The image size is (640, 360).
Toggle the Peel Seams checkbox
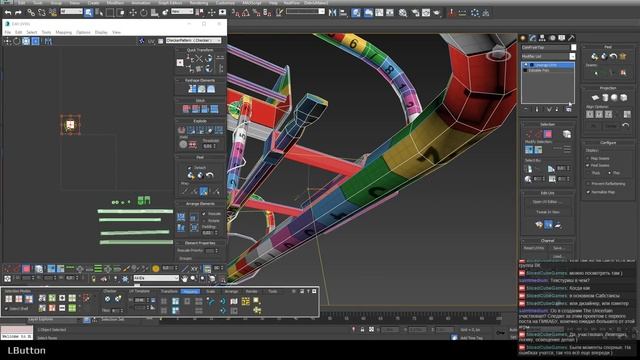[588, 165]
